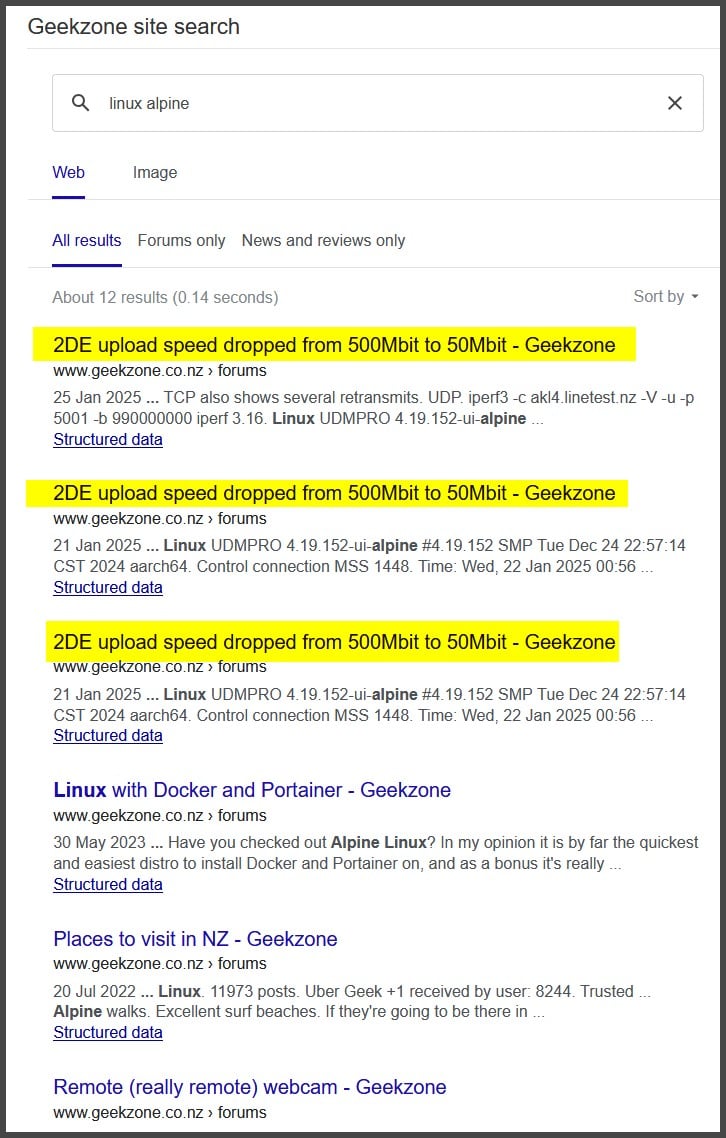Open third highlighted 2DE upload speed result
The image size is (726, 1138).
click(334, 641)
